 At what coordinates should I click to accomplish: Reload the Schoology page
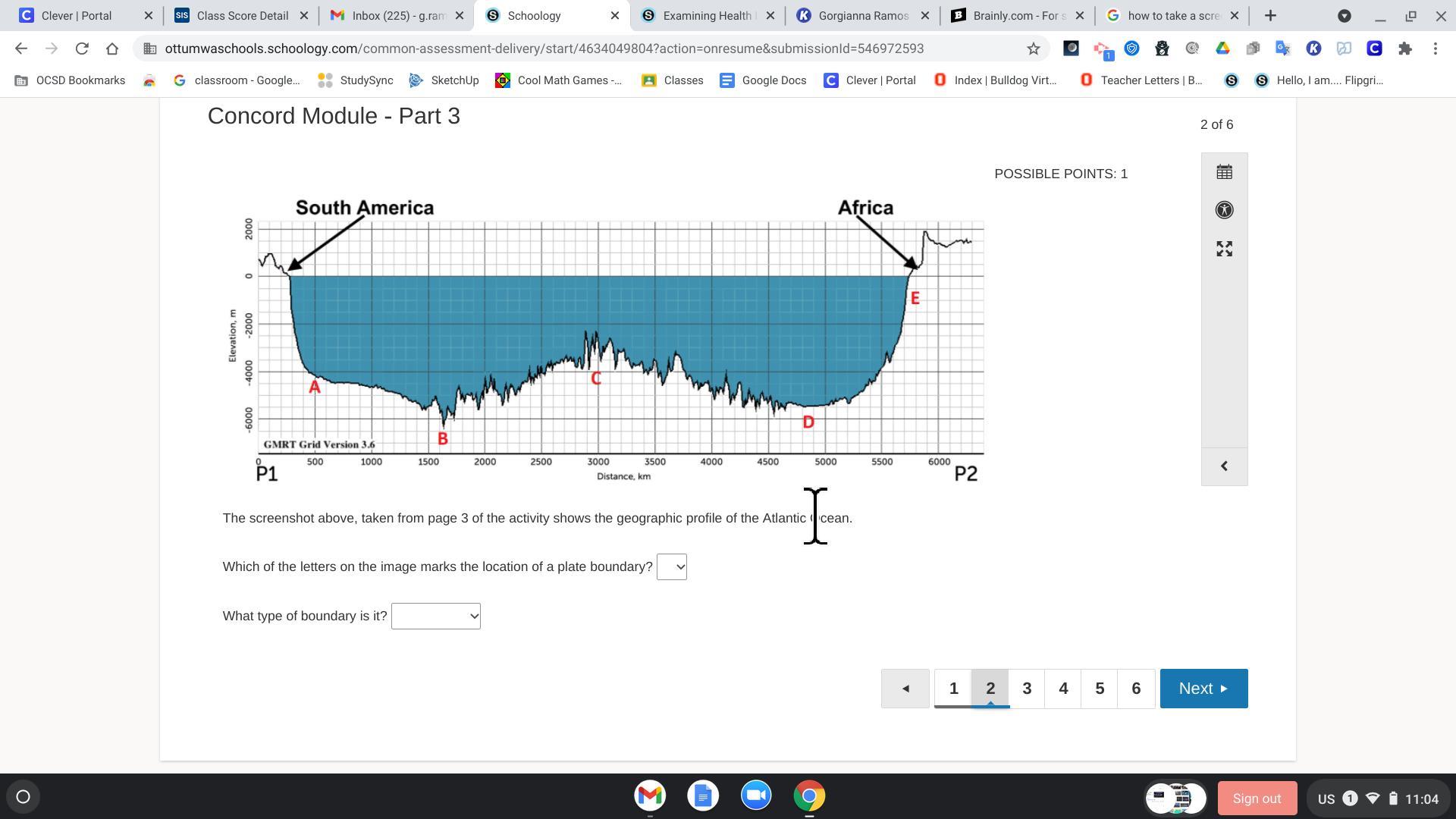tap(82, 49)
